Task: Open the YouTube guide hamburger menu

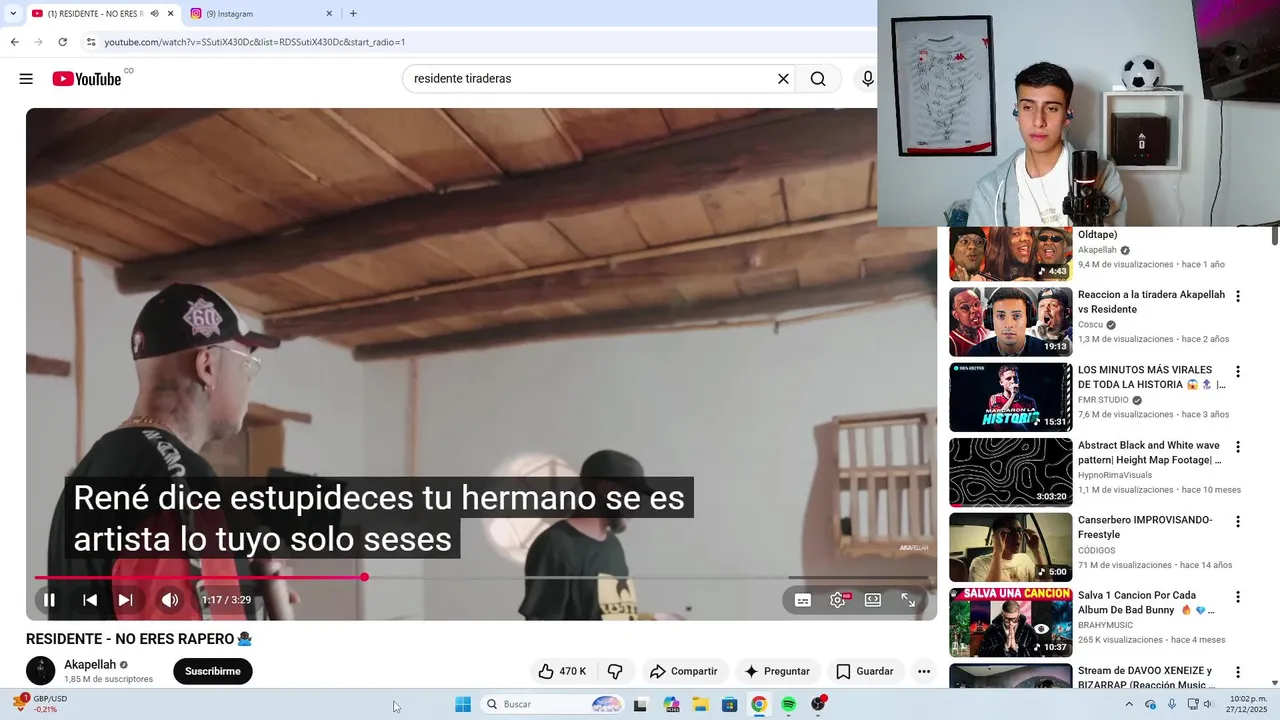Action: [x=26, y=79]
